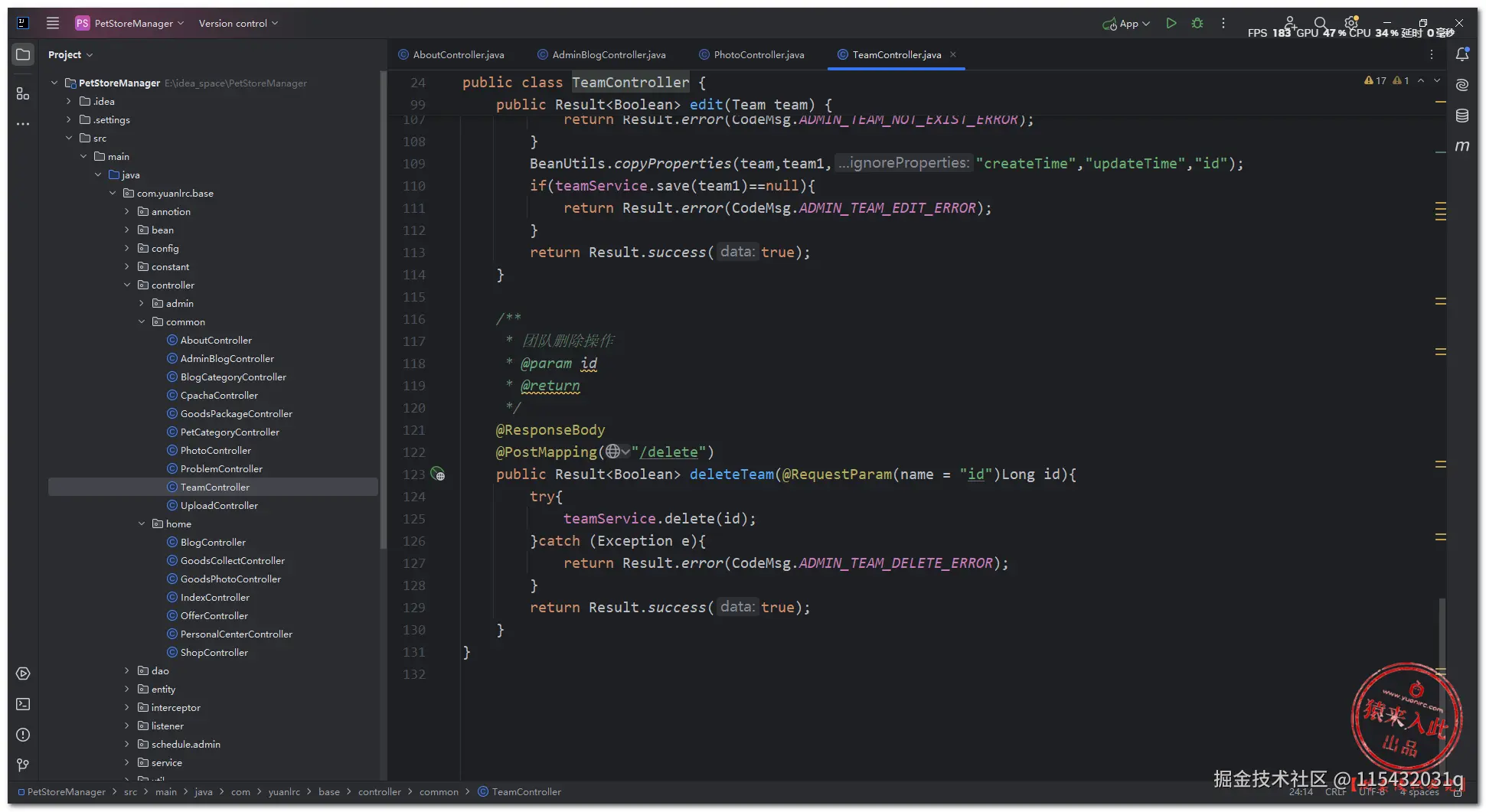This screenshot has height=812, width=1486.
Task: Close the TeamController.java tab
Action: coord(953,54)
